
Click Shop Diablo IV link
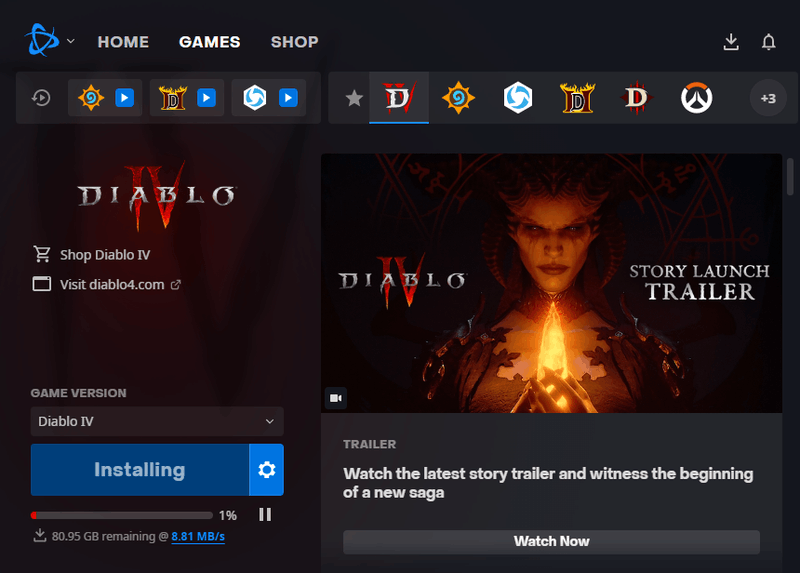[105, 255]
